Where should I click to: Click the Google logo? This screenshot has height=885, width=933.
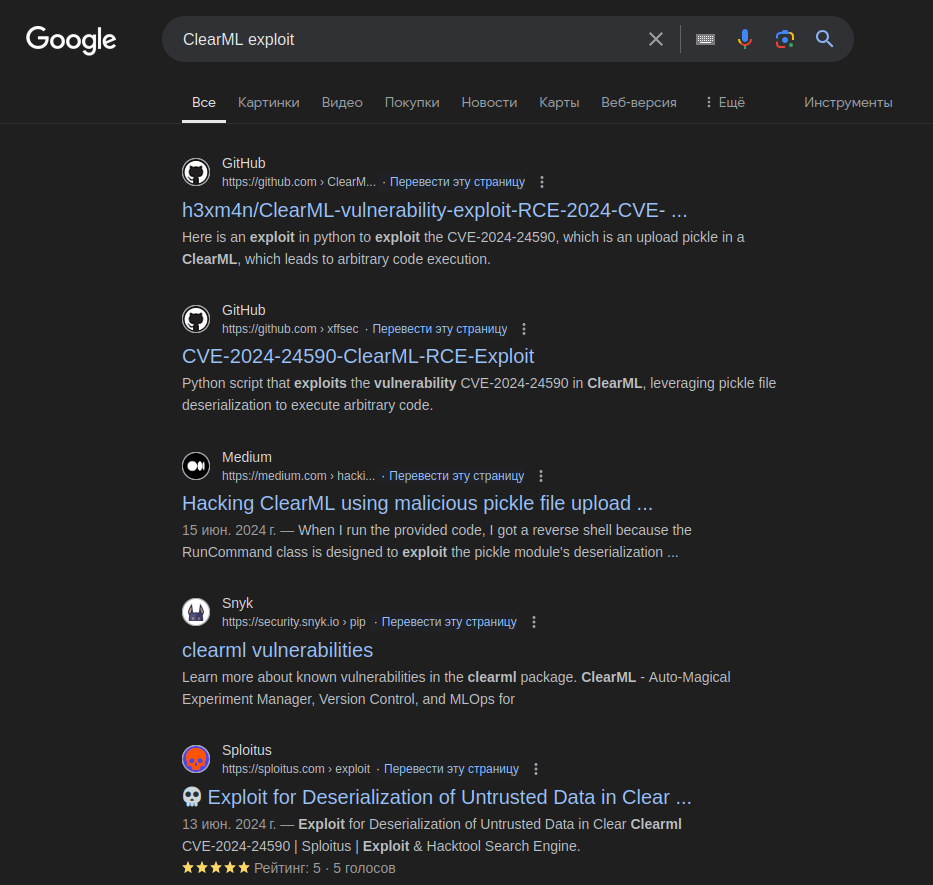(71, 40)
